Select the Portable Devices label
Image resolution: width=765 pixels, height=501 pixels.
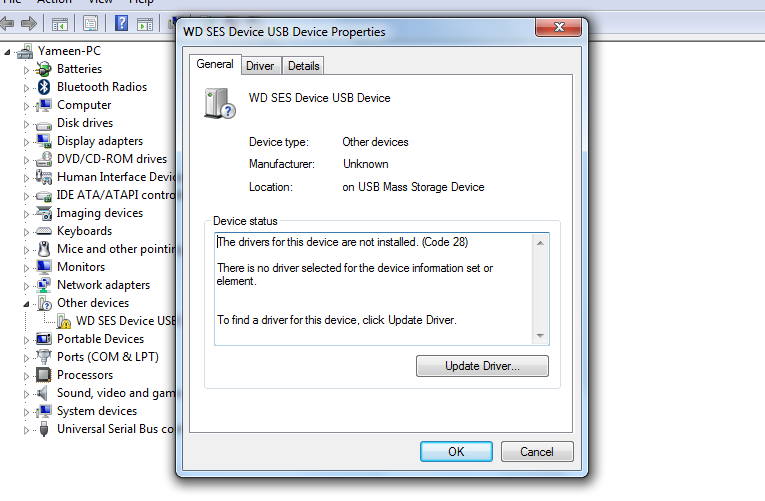pos(101,339)
